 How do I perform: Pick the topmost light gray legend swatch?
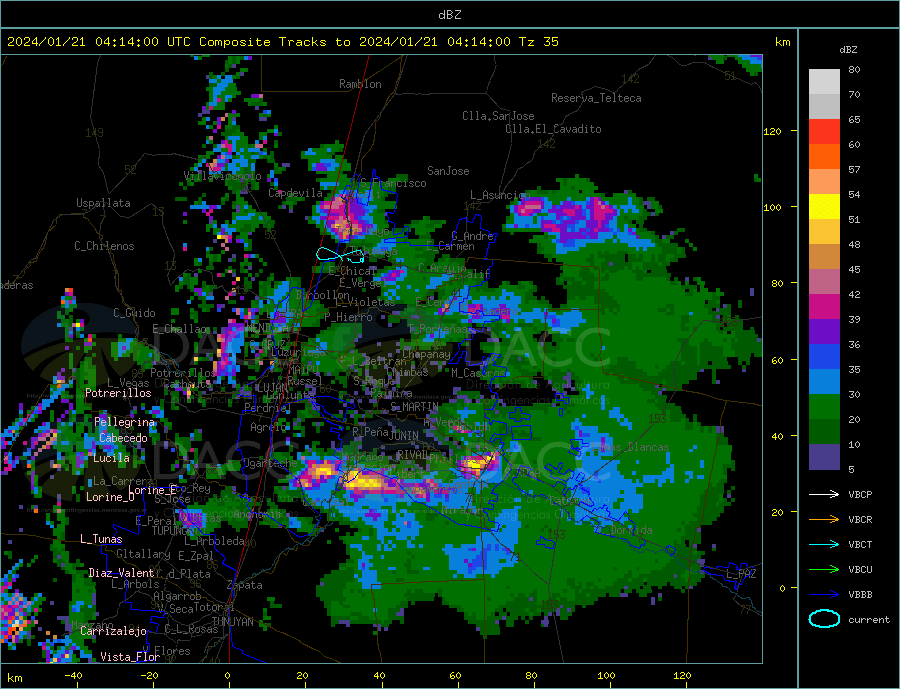pos(824,82)
